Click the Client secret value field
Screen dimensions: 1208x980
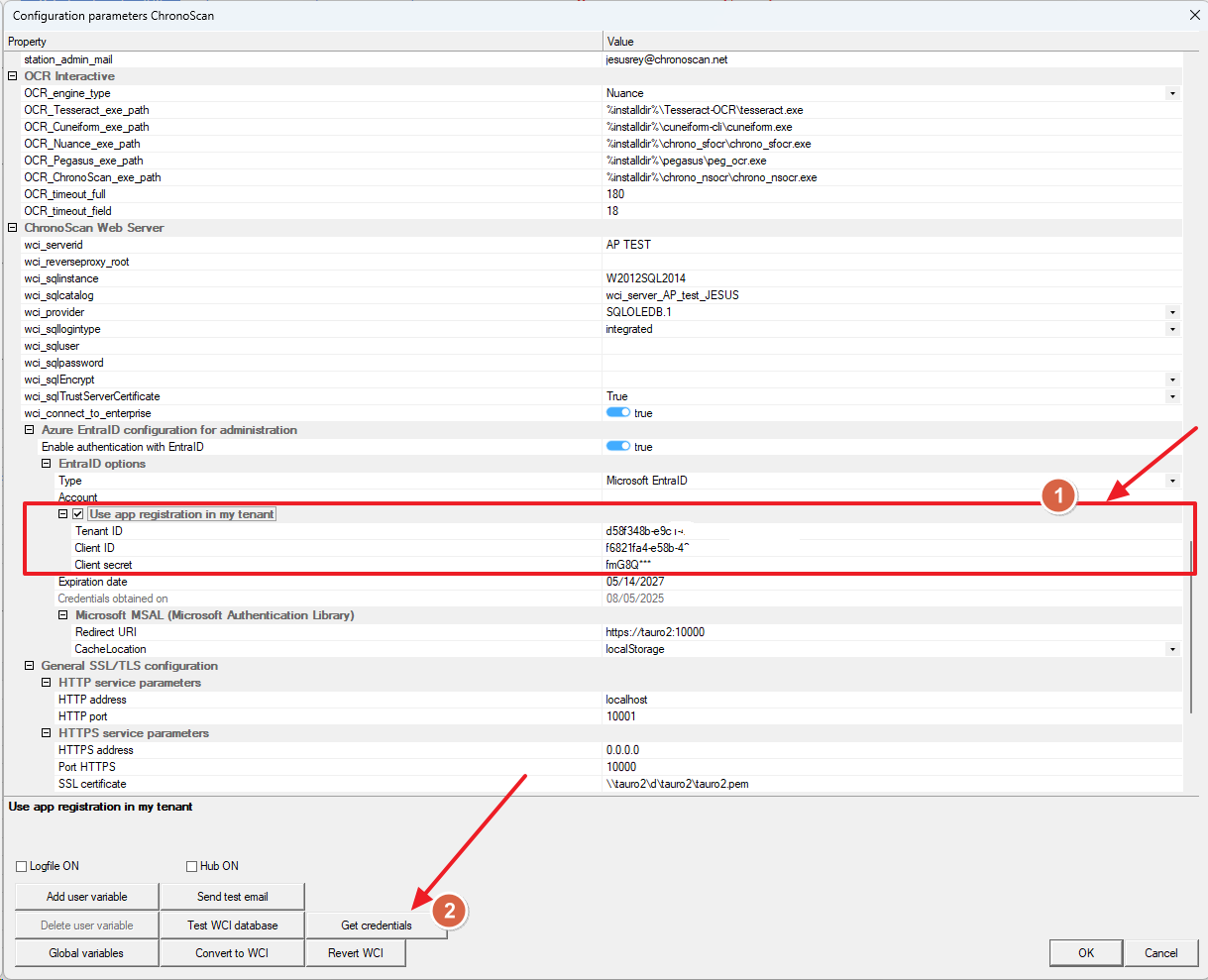pyautogui.click(x=892, y=565)
